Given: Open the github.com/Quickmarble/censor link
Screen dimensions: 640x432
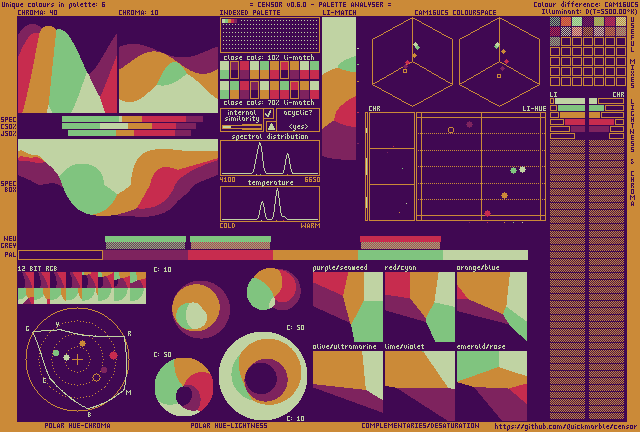Looking at the screenshot, I should pyautogui.click(x=565, y=426).
